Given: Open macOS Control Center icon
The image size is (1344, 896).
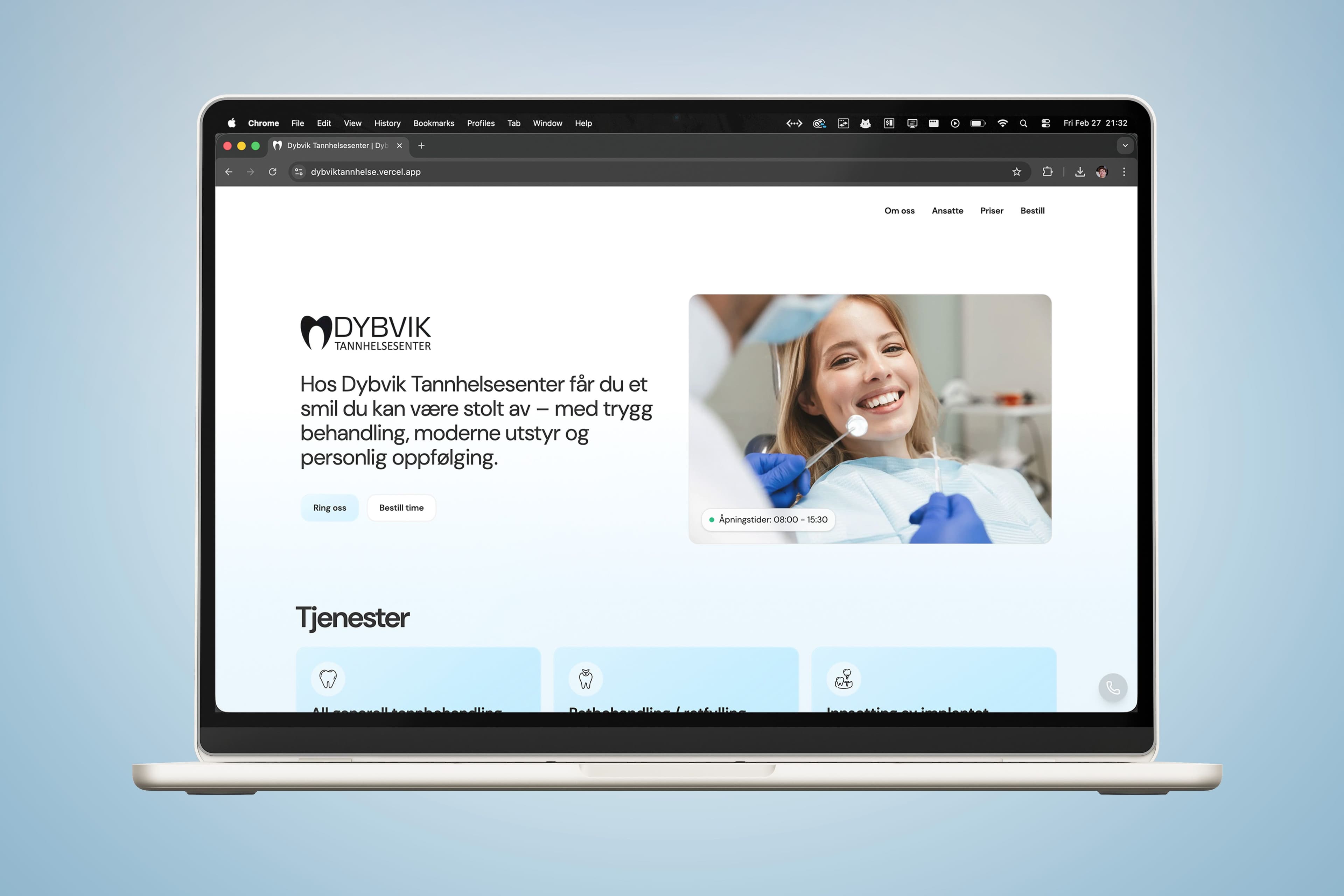Looking at the screenshot, I should click(x=1046, y=124).
